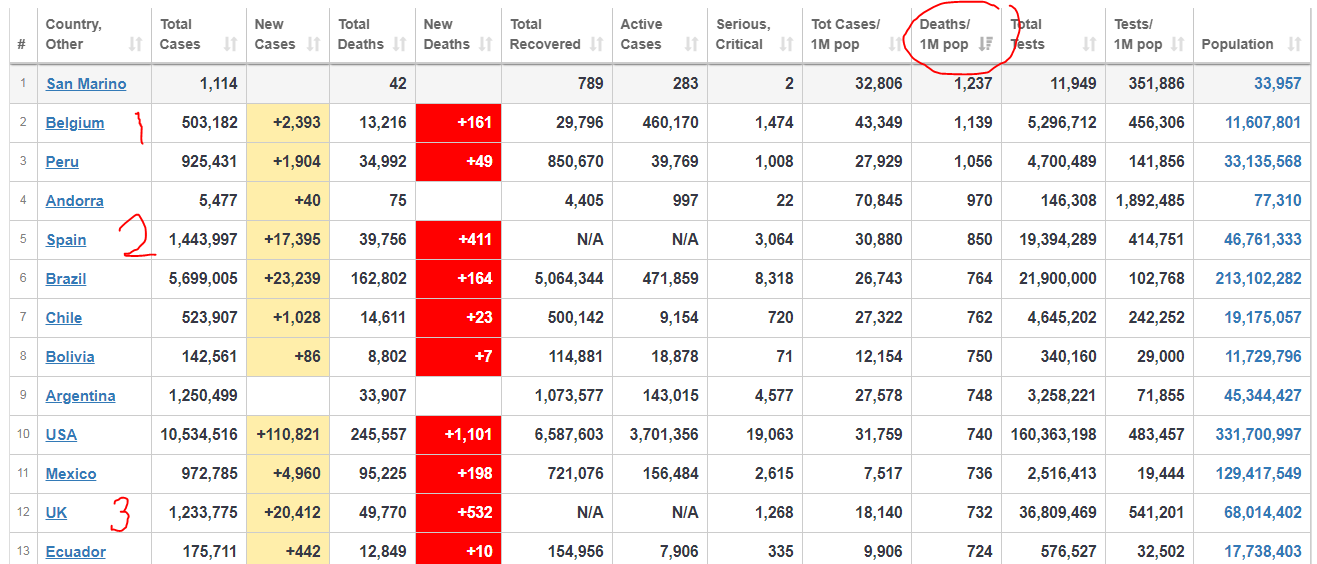Image resolution: width=1317 pixels, height=564 pixels.
Task: Click Serious, Critical sort icon
Action: (x=786, y=44)
